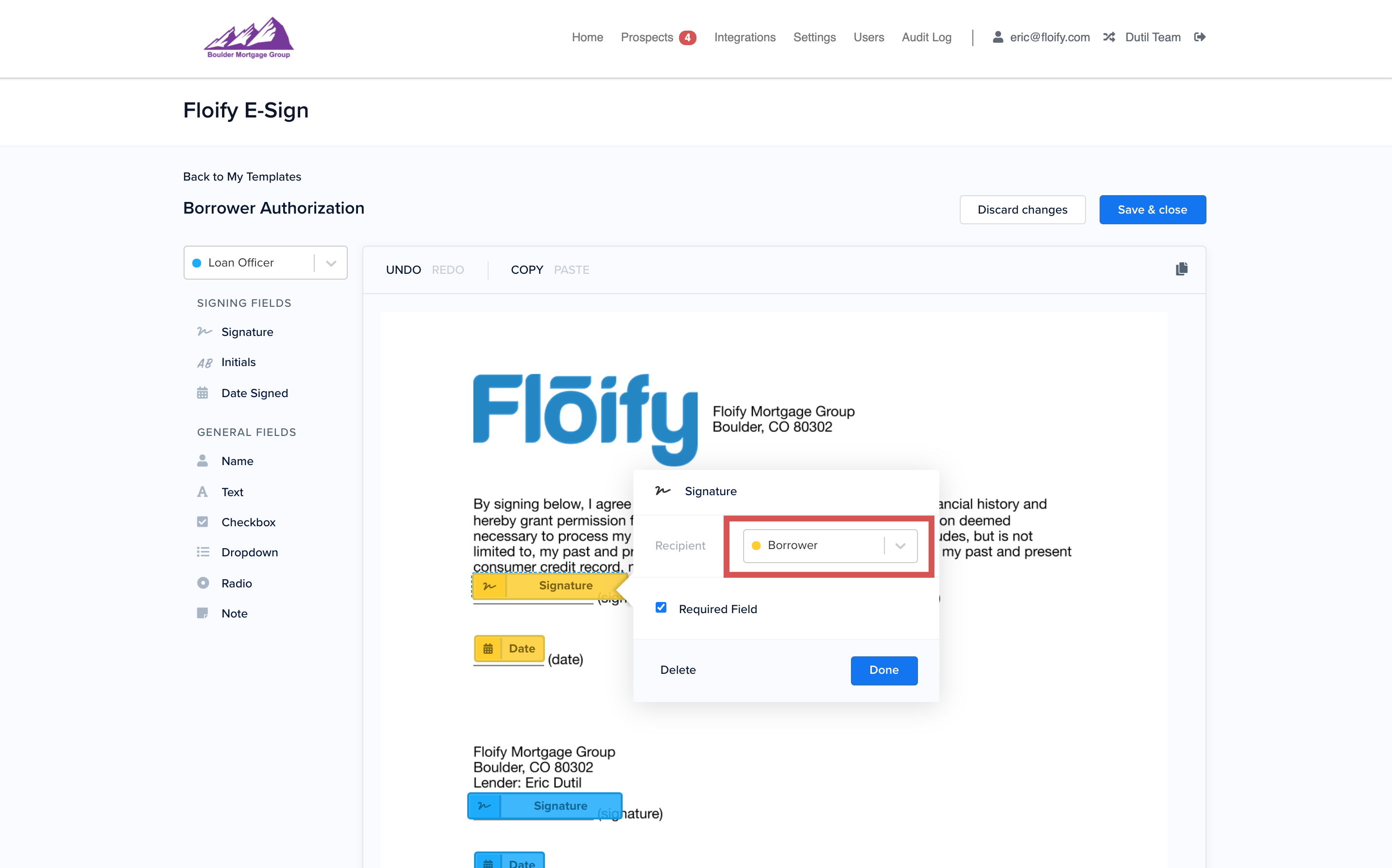Uncheck the Required Field checkbox
1392x868 pixels.
point(661,607)
